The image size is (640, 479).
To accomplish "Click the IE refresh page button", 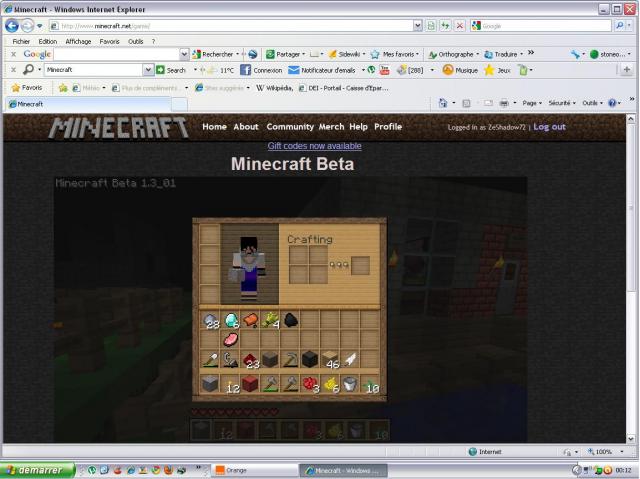I will point(445,26).
